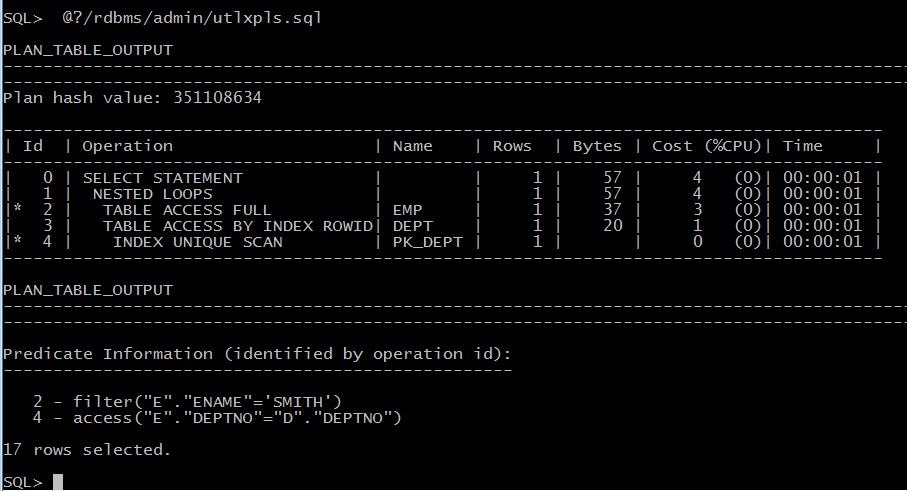908x492 pixels.
Task: Click the '17 rows selected.' message
Action: pyautogui.click(x=87, y=450)
